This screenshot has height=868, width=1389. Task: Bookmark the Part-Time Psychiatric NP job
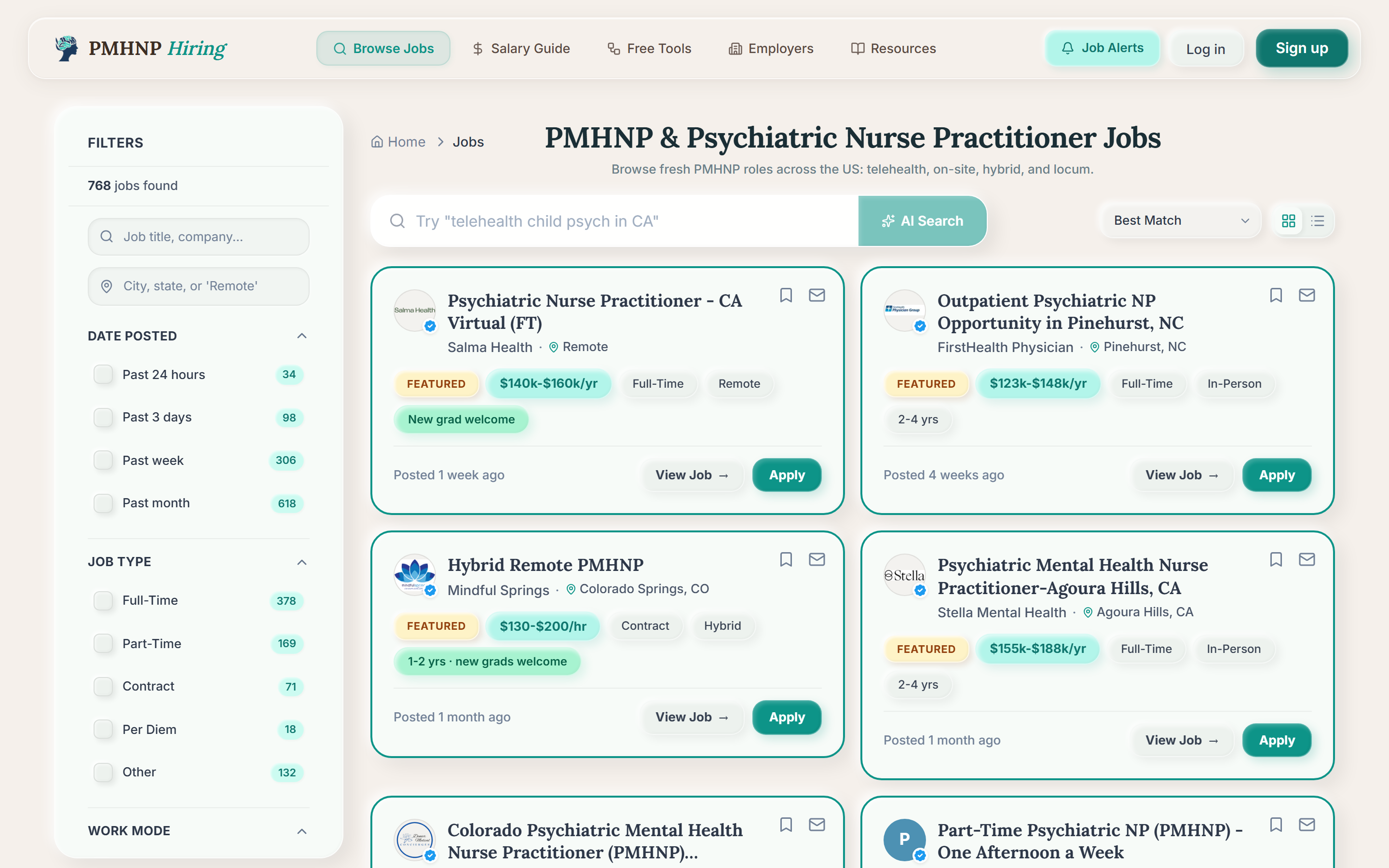[x=1276, y=825]
